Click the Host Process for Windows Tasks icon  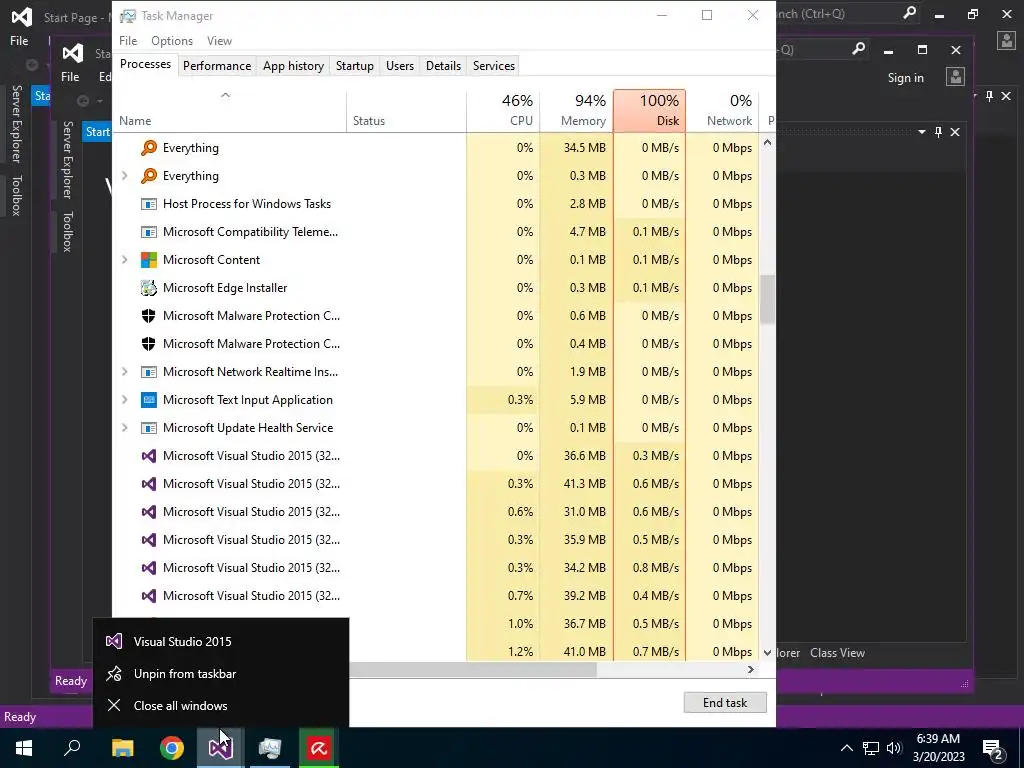(149, 204)
